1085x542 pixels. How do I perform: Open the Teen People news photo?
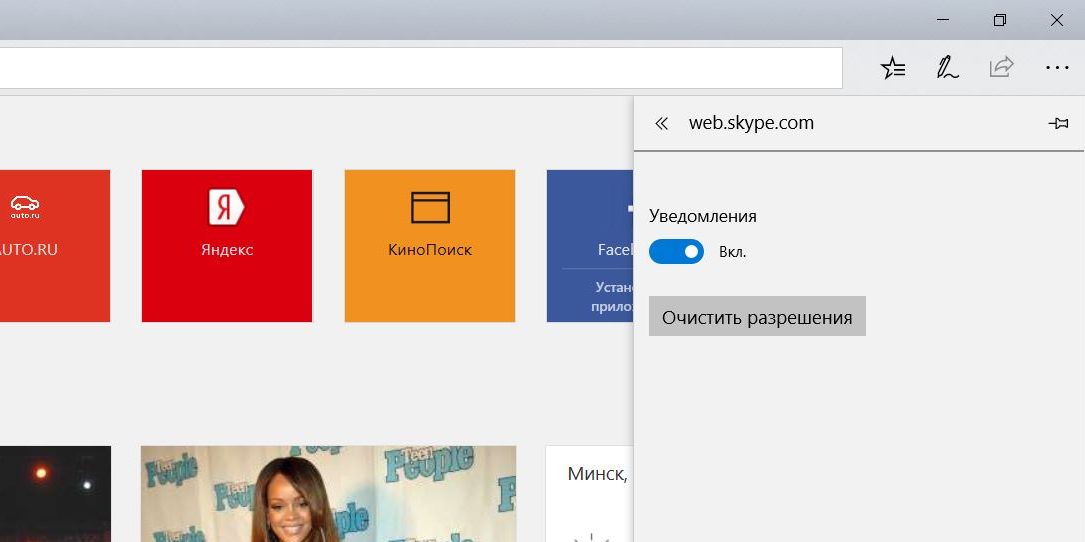tap(328, 494)
